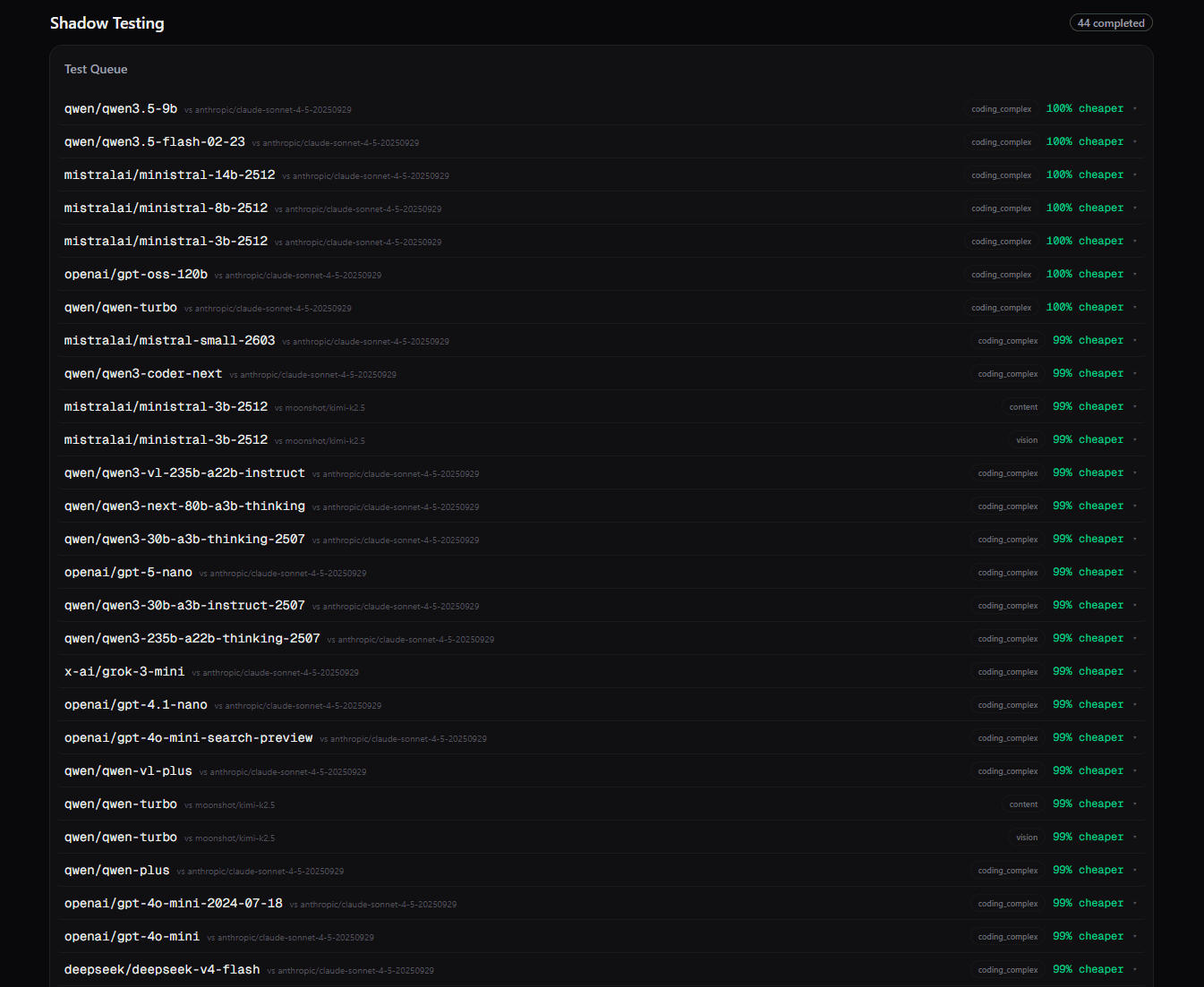Expand the qwen-vl-plus row arrow
Screen dimensions: 1204x987
tap(1135, 771)
